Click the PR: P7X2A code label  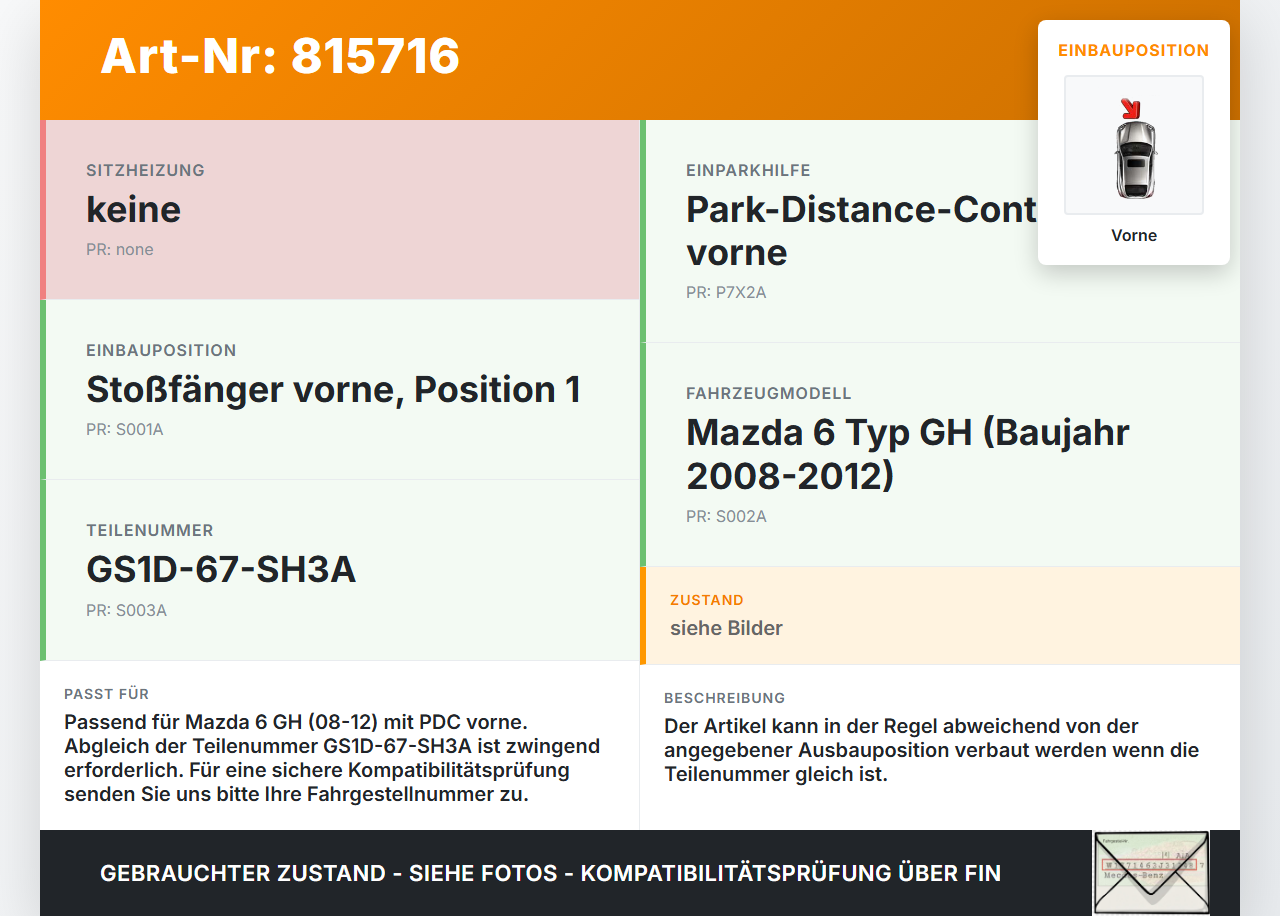(726, 293)
